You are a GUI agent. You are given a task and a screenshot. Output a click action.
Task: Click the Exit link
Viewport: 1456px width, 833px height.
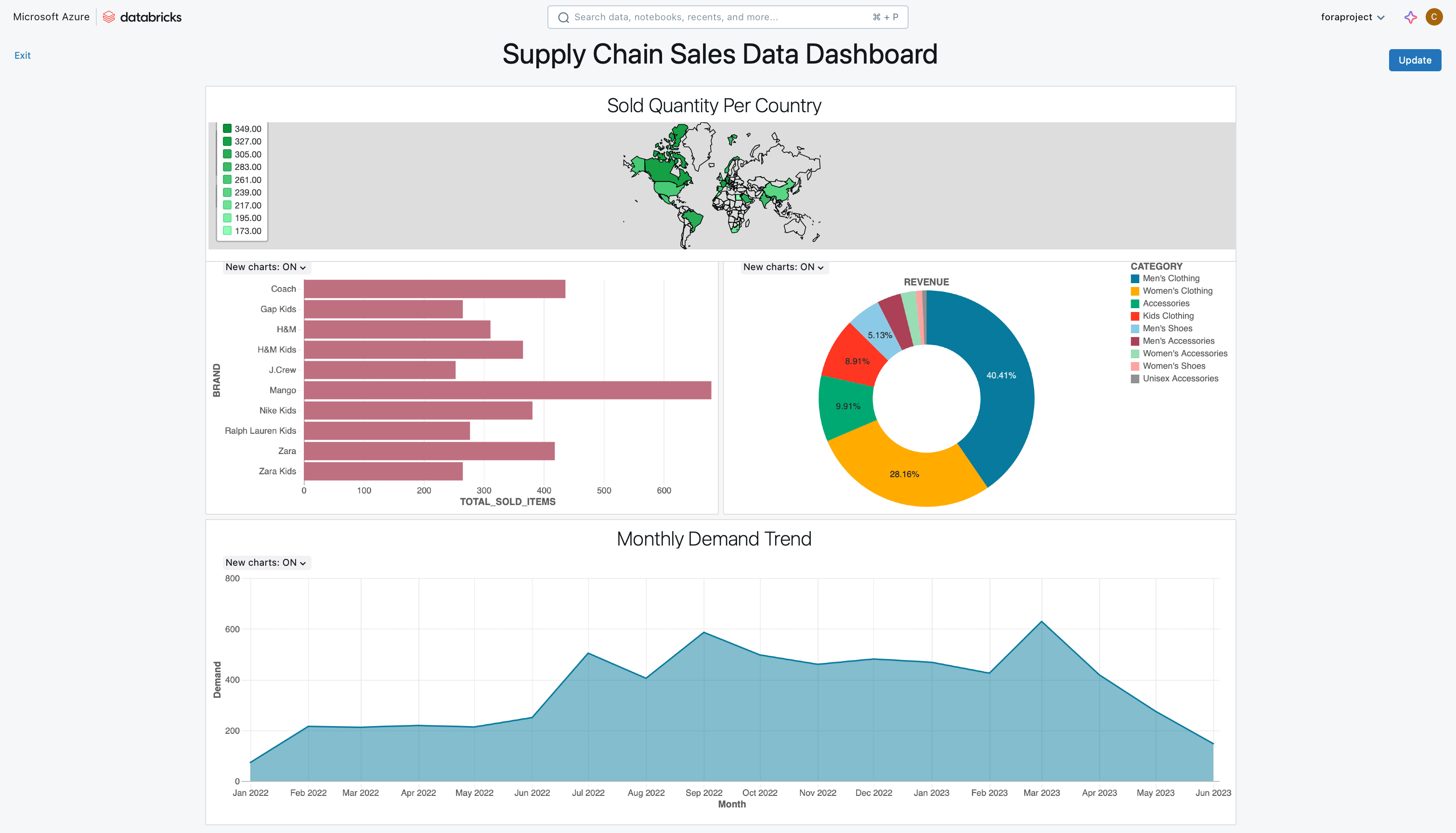pyautogui.click(x=22, y=55)
